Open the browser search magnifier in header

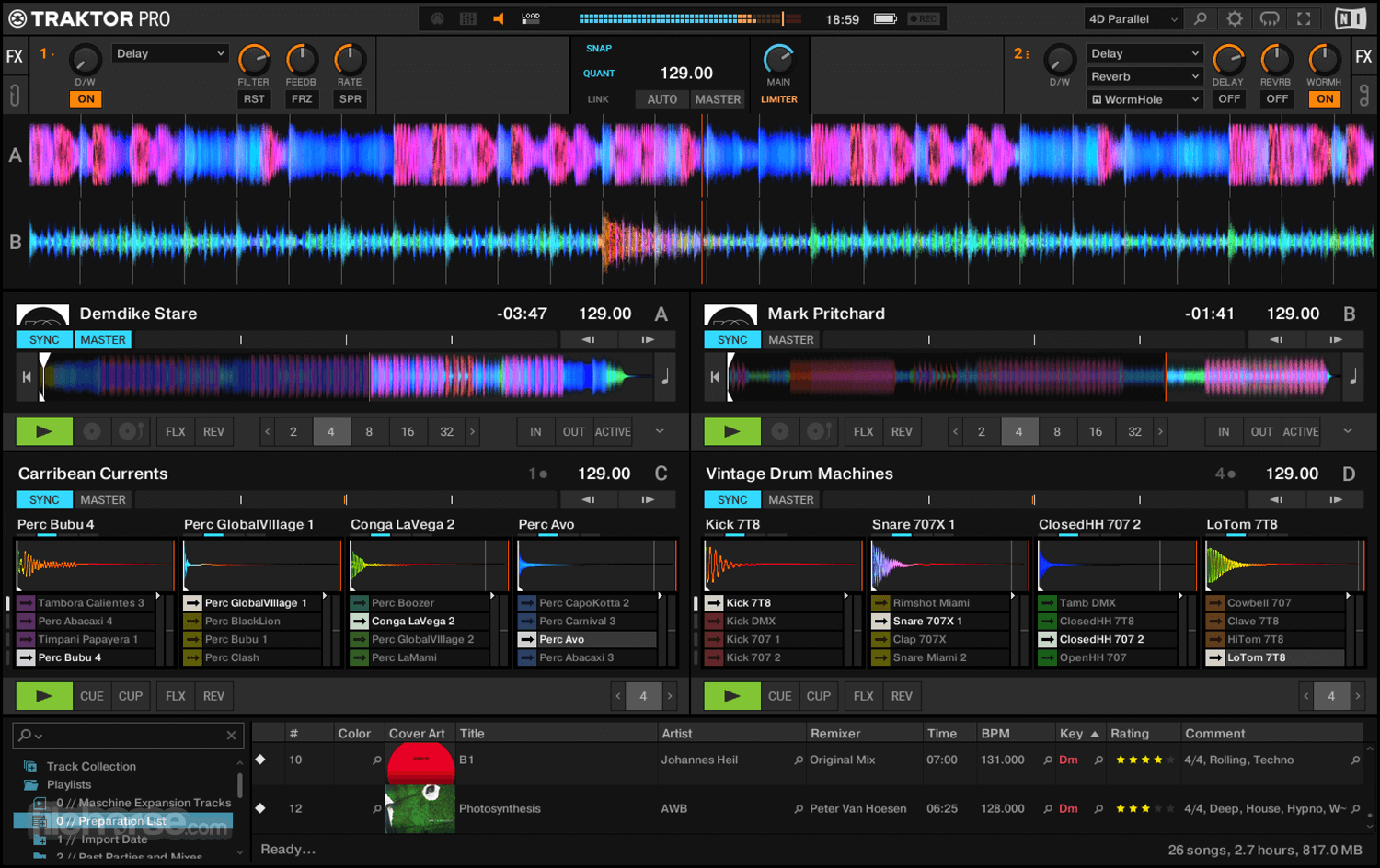[x=1201, y=18]
